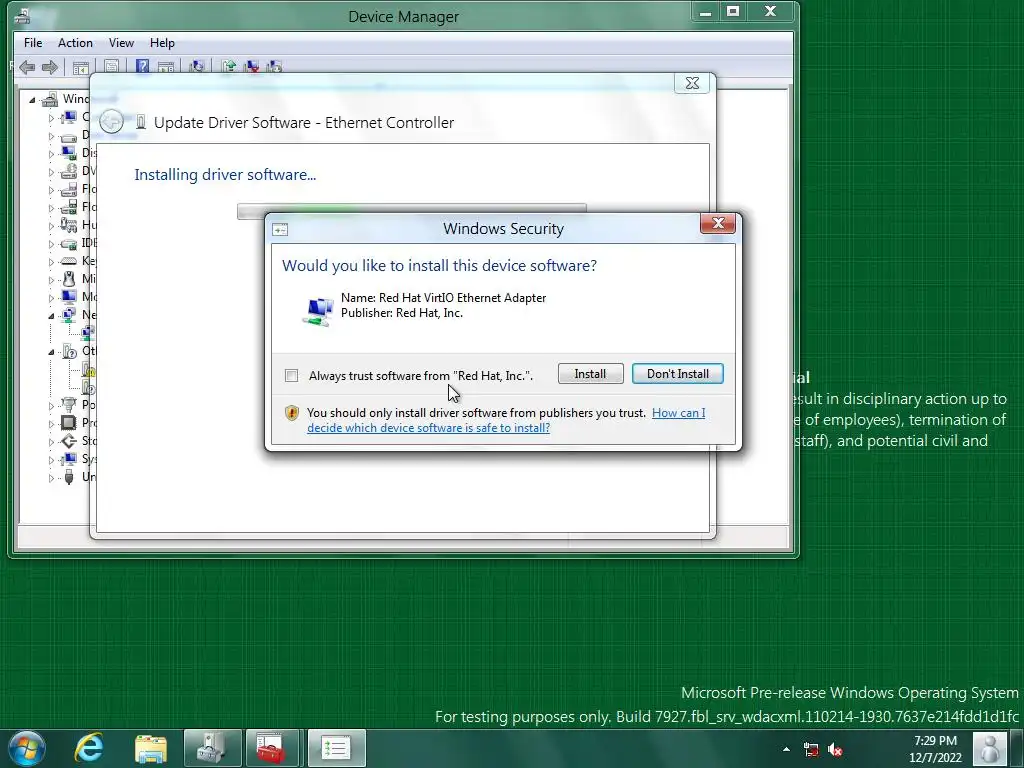Select the Monitors icon in device tree
1024x768 pixels.
pyautogui.click(x=69, y=297)
